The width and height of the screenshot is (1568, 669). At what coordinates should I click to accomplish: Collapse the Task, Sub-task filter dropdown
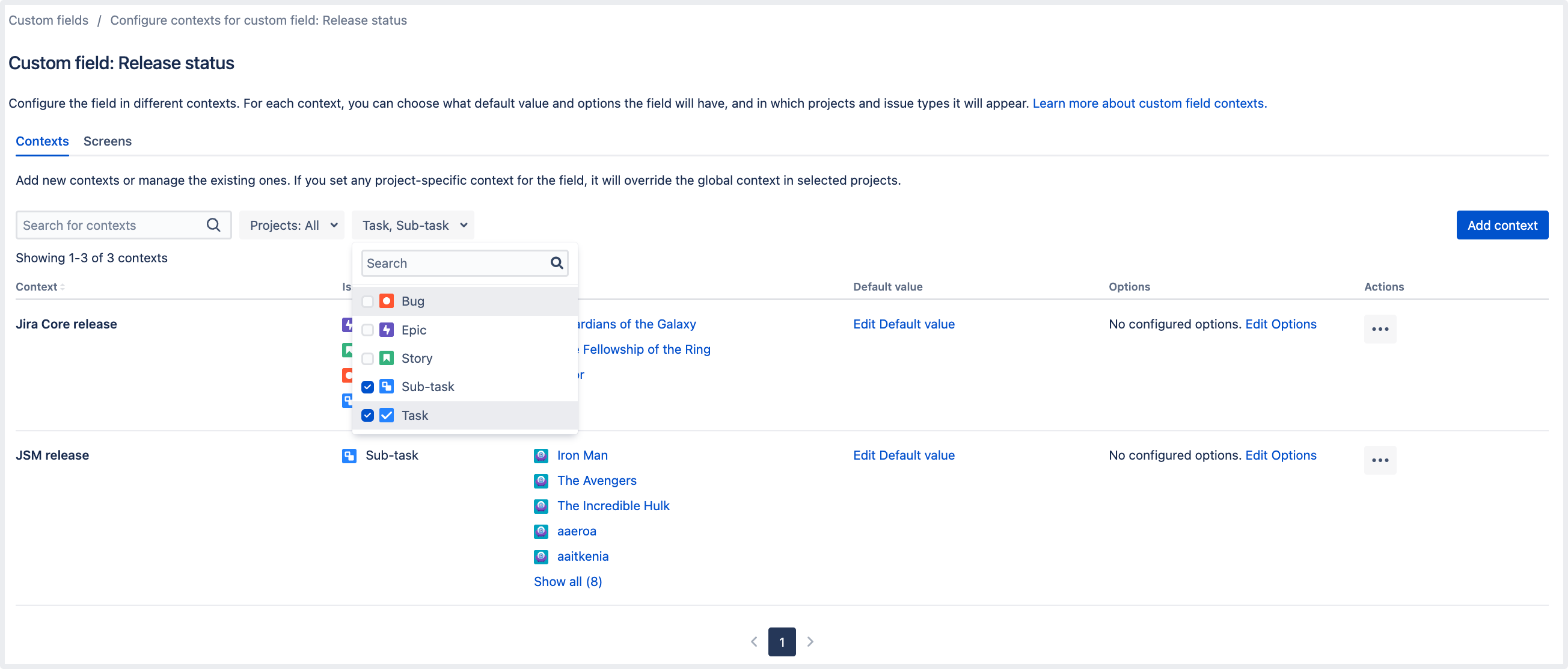[x=413, y=225]
